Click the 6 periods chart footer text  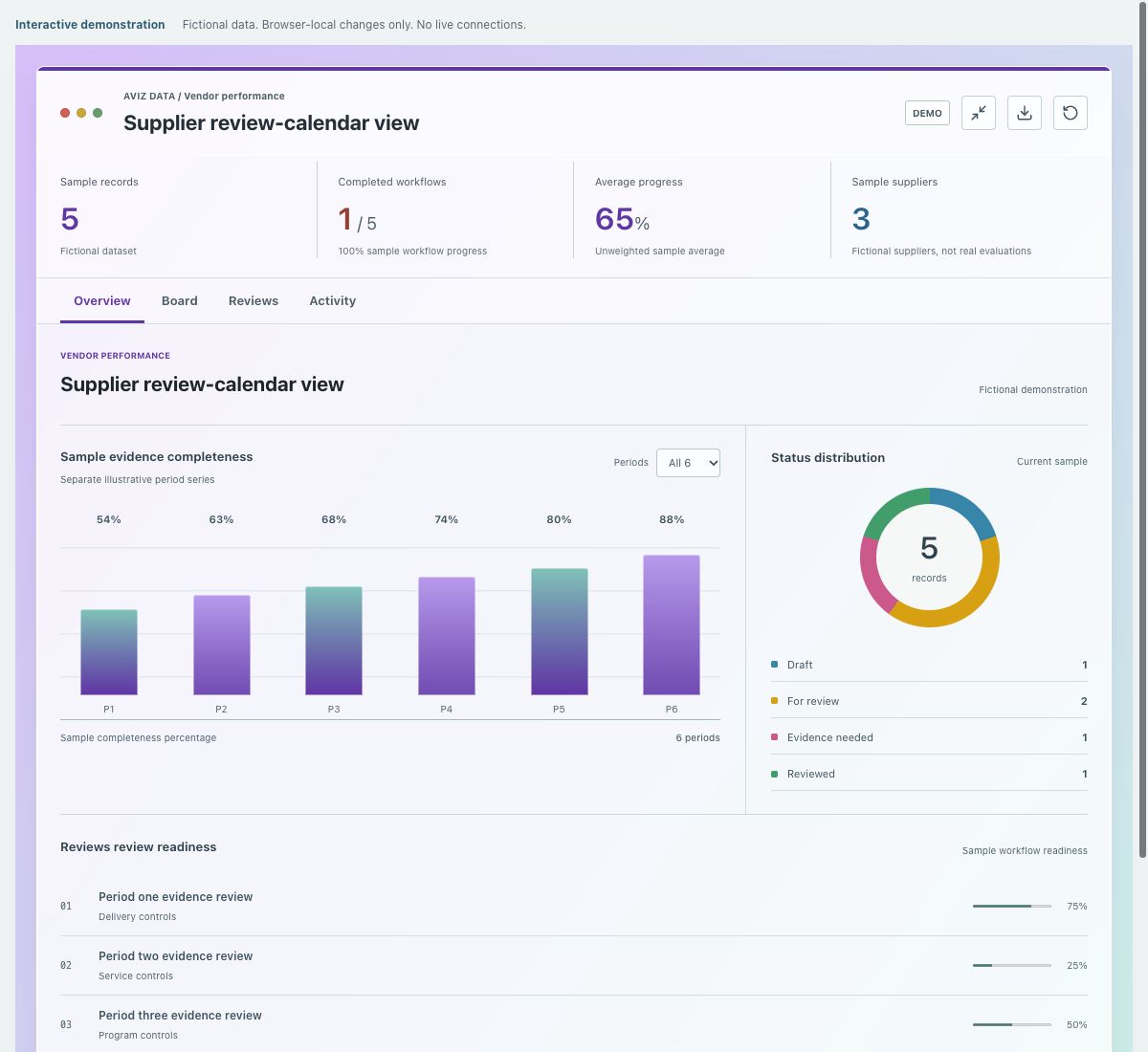(x=697, y=737)
